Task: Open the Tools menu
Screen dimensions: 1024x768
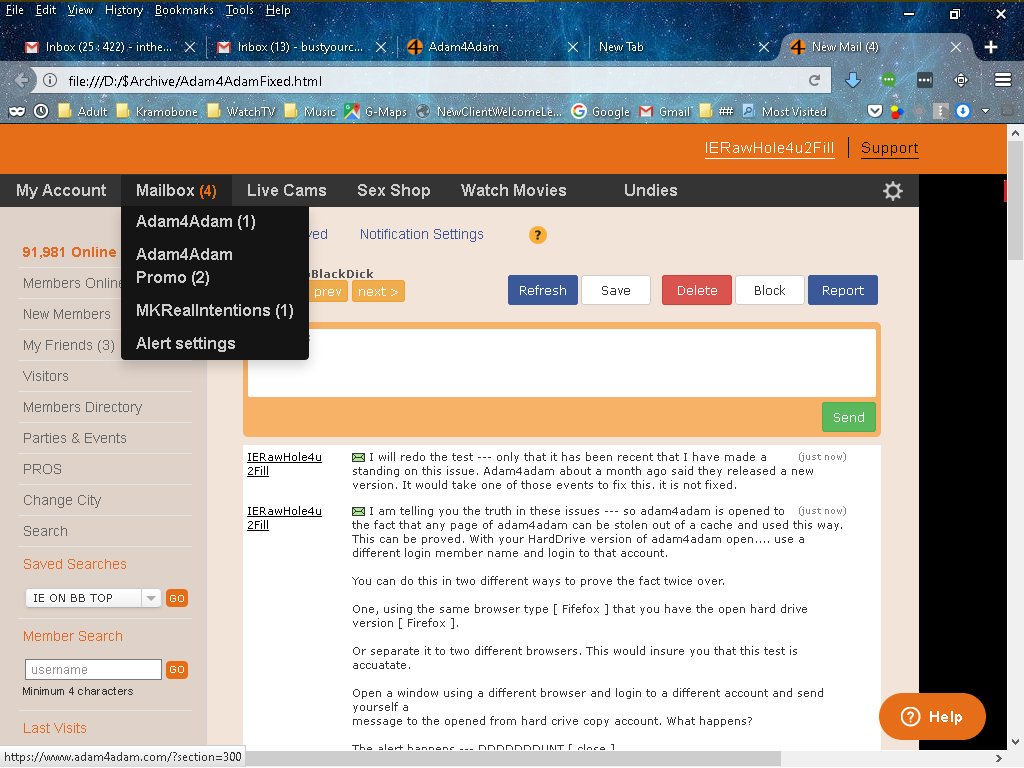Action: [240, 10]
